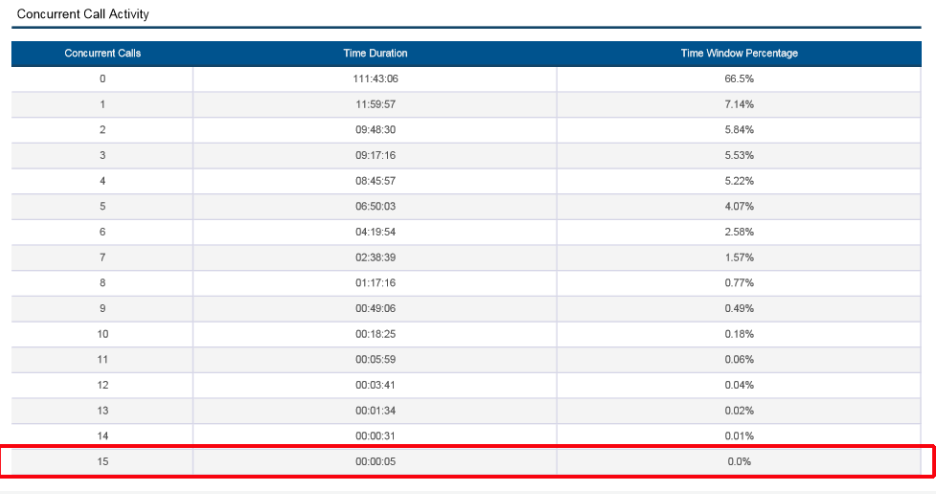Click concurrent calls value 10
This screenshot has width=936, height=494.
(103, 334)
